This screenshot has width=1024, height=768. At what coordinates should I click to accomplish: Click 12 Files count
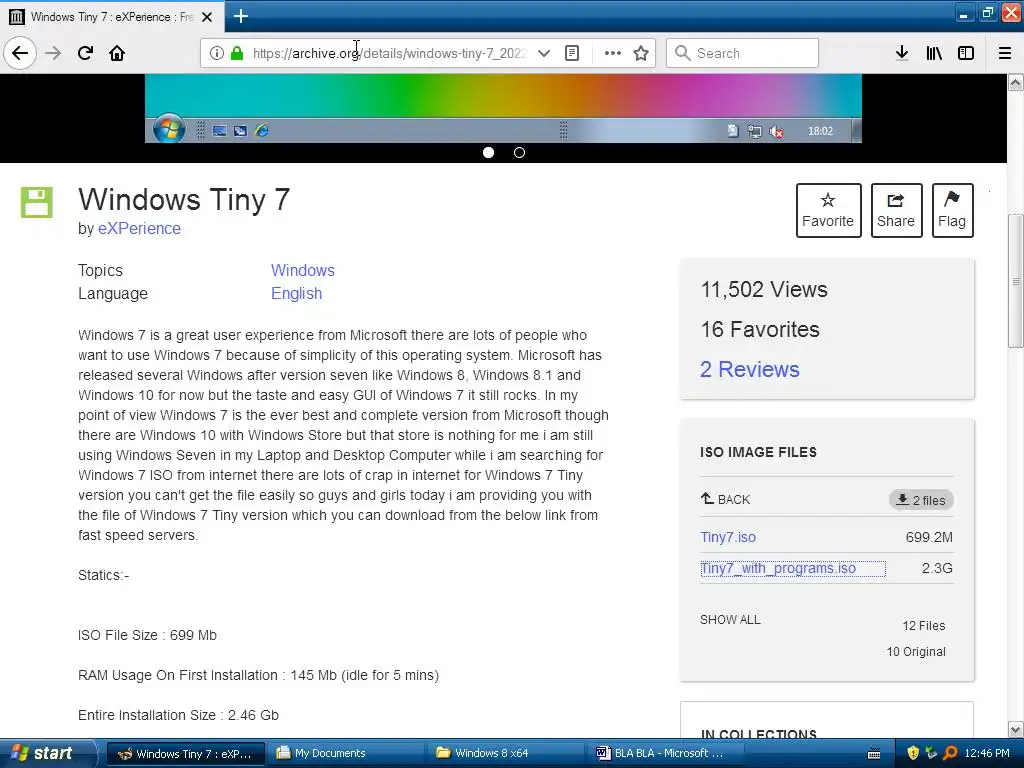pyautogui.click(x=923, y=626)
